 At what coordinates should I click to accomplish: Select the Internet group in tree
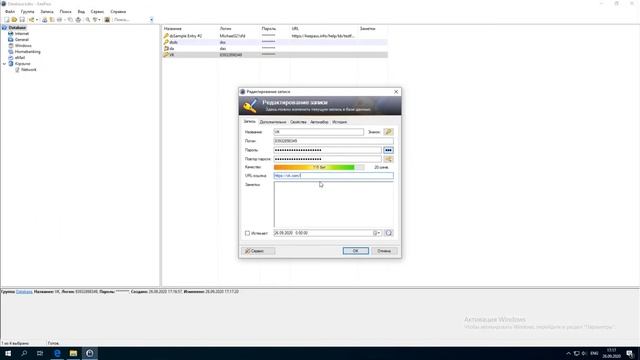[22, 33]
